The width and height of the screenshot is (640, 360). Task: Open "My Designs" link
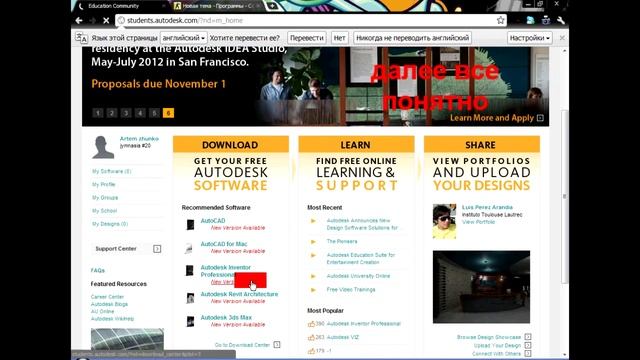click(110, 224)
